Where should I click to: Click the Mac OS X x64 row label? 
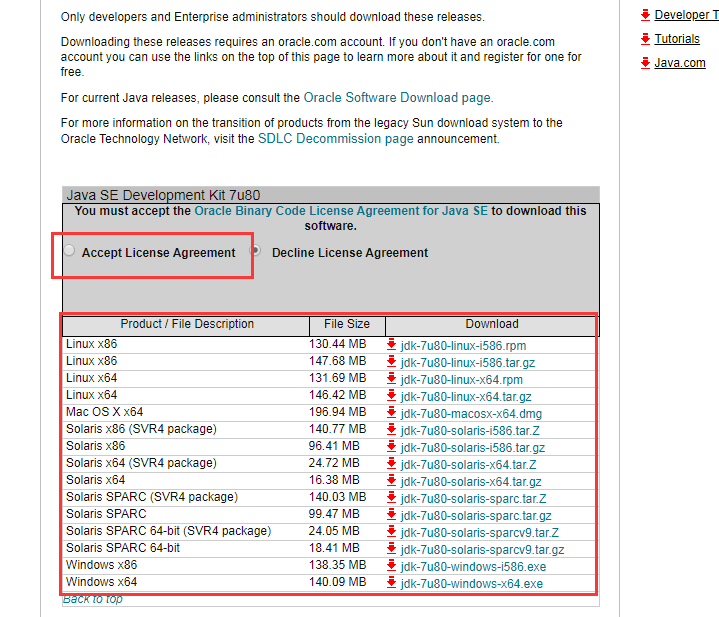(105, 412)
